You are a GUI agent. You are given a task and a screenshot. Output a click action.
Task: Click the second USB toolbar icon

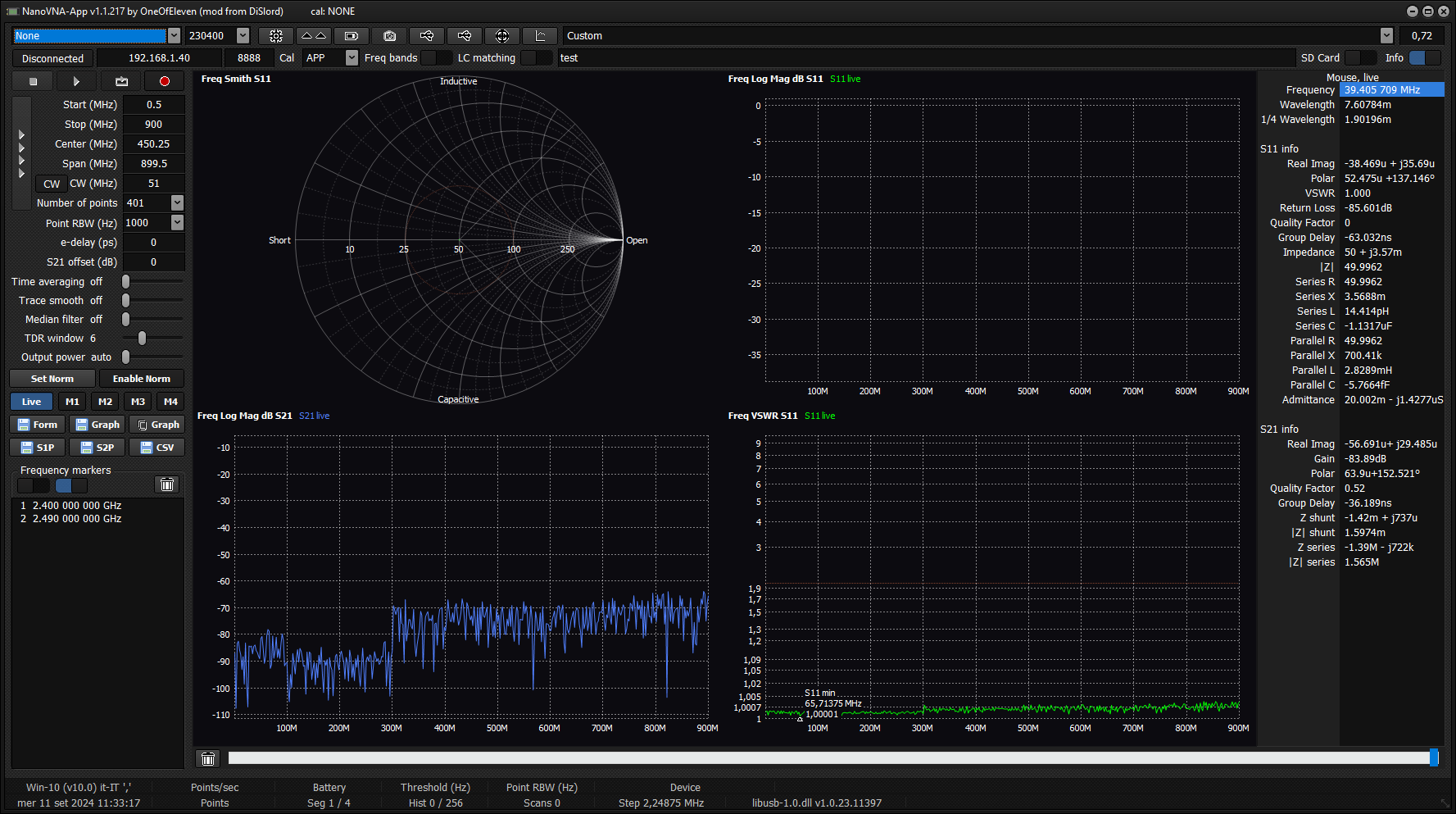(465, 36)
